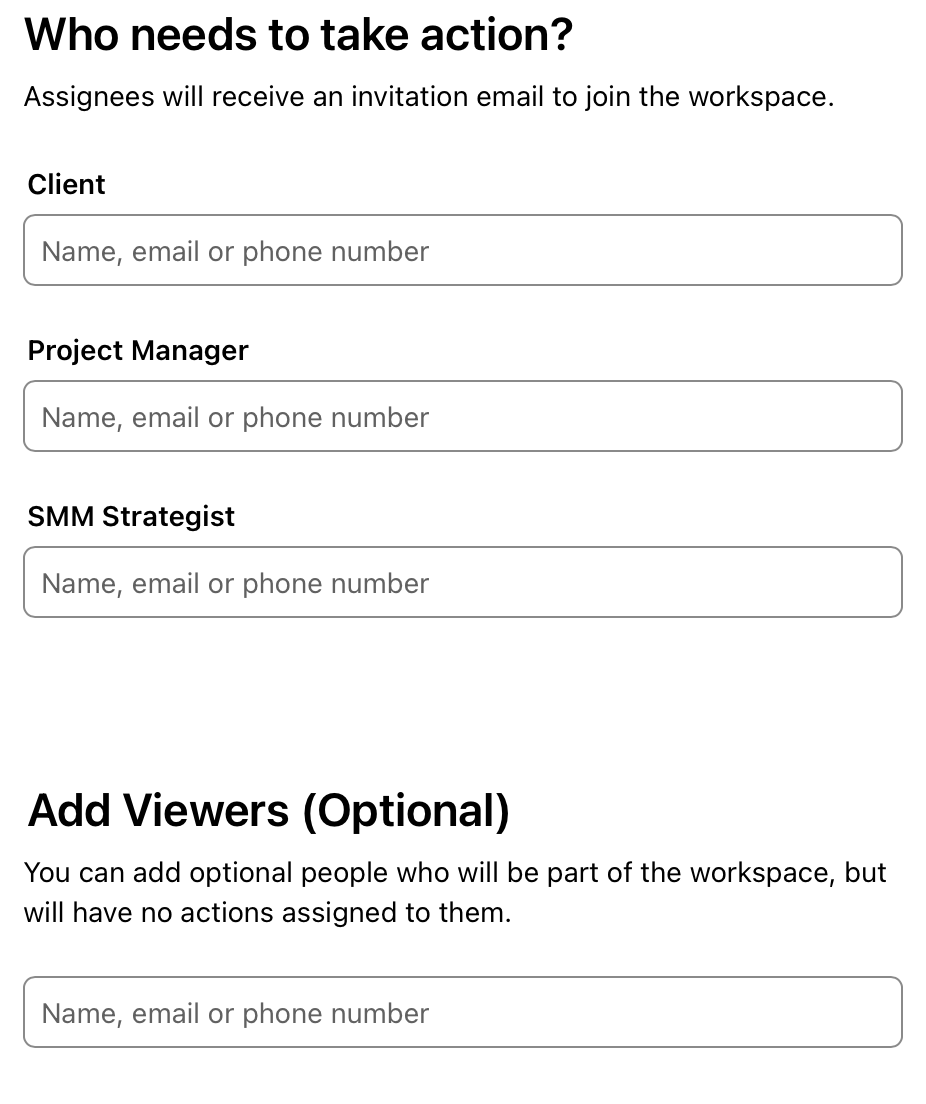Screen dimensions: 926x1104
Task: Focus the Add Viewers input field
Action: [x=463, y=1012]
